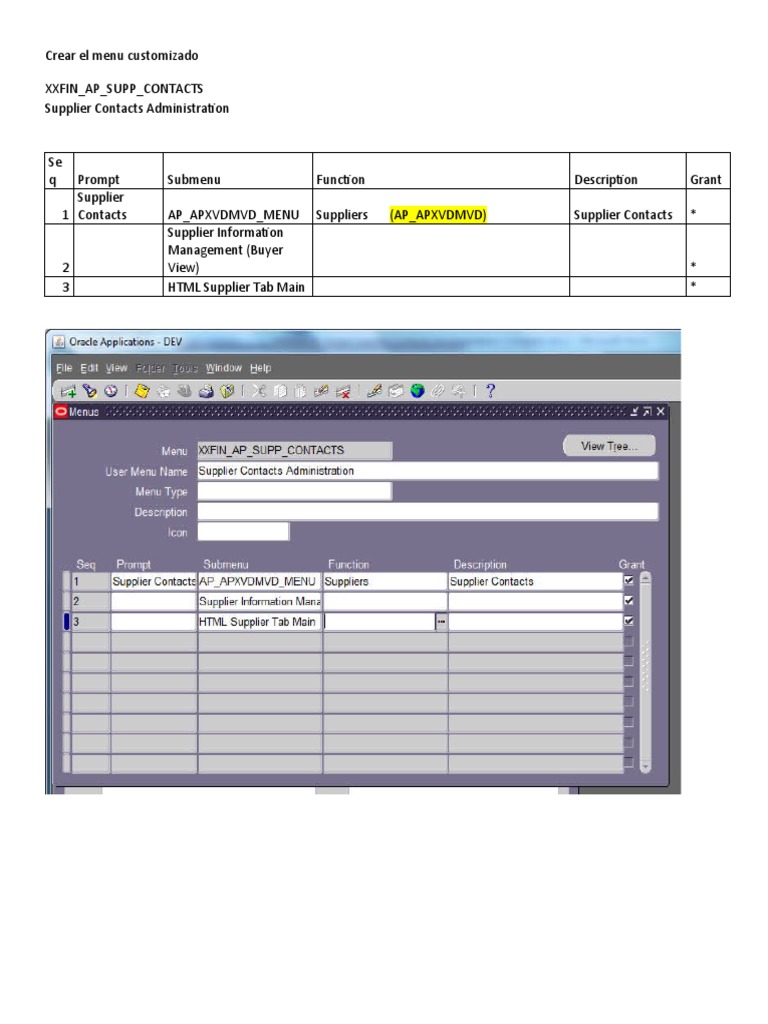
Task: Click Submenu cell 'HTML Supplier Tab Main' in form
Action: coord(260,622)
